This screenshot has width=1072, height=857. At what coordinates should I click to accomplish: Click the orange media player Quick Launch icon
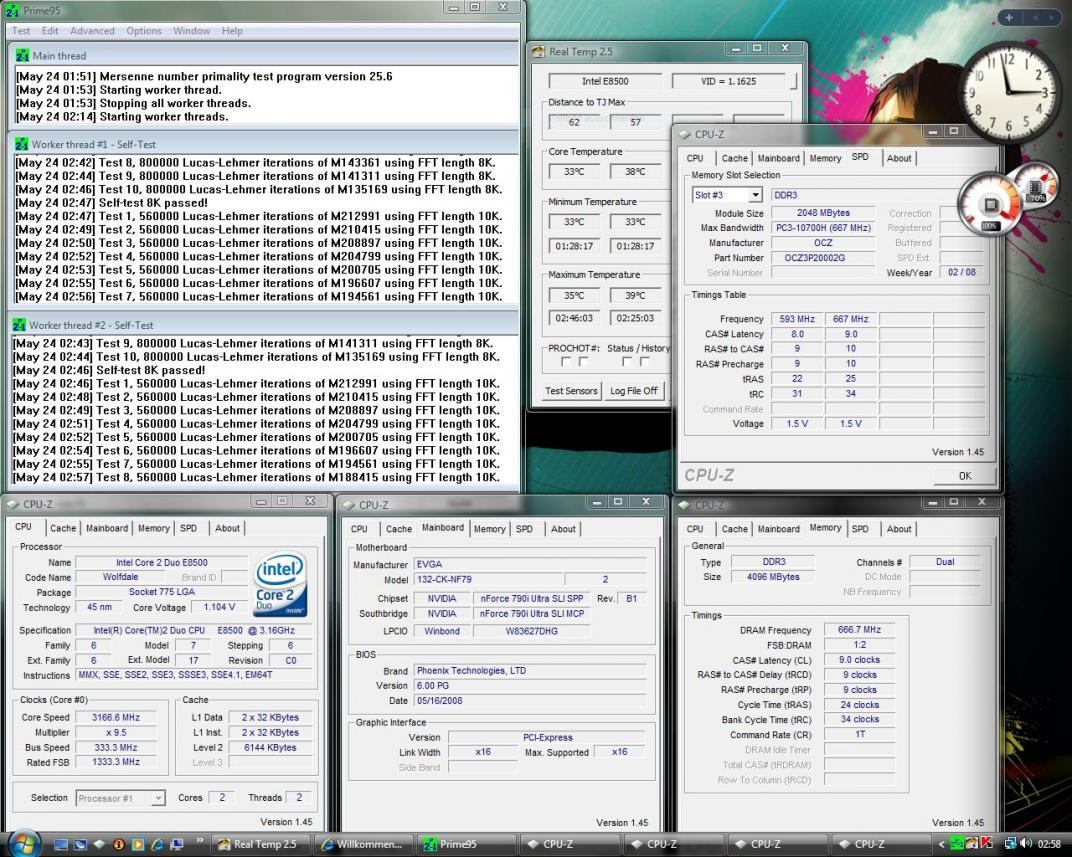[x=138, y=845]
